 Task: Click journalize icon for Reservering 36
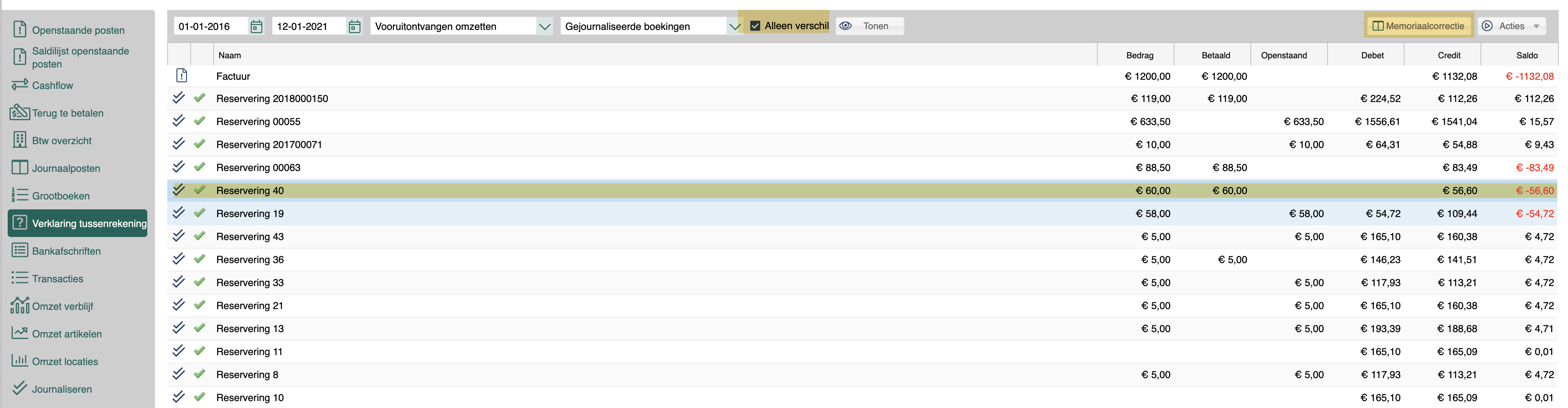[178, 259]
